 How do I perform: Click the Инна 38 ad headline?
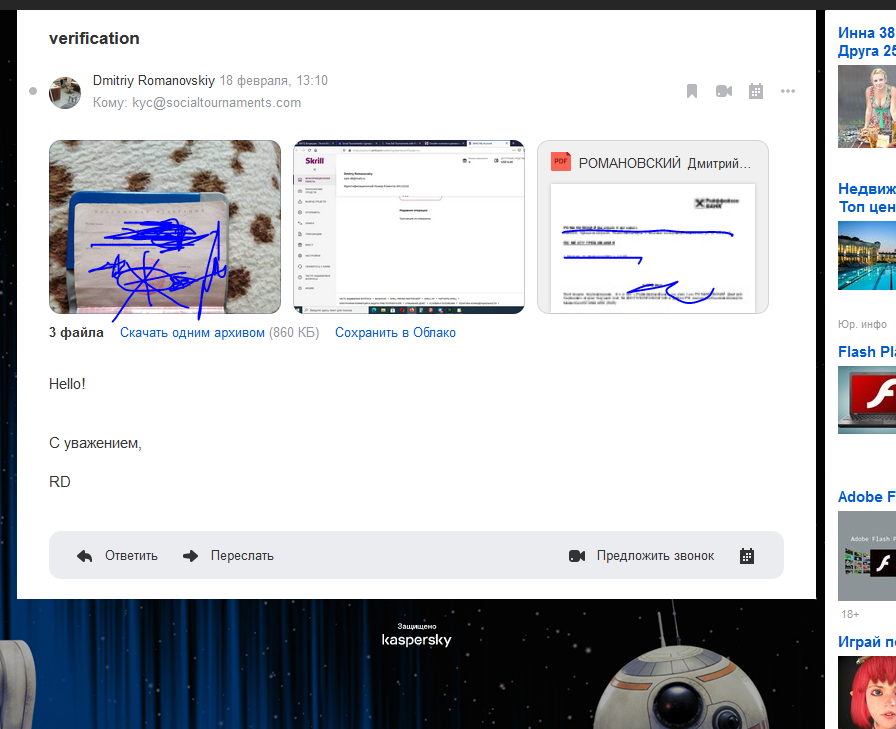(x=867, y=42)
